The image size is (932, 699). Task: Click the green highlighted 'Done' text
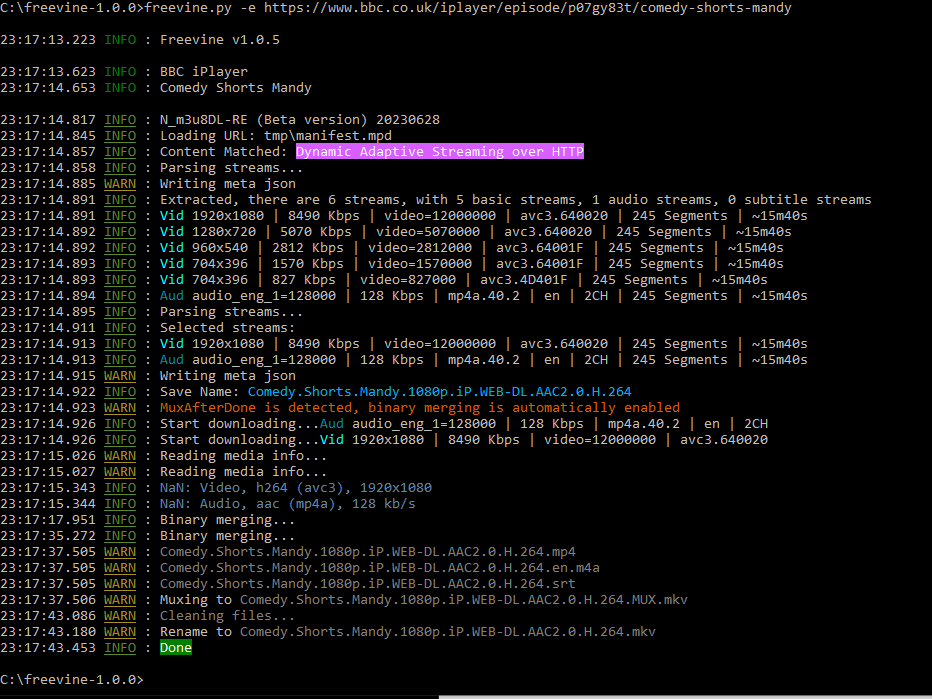176,648
